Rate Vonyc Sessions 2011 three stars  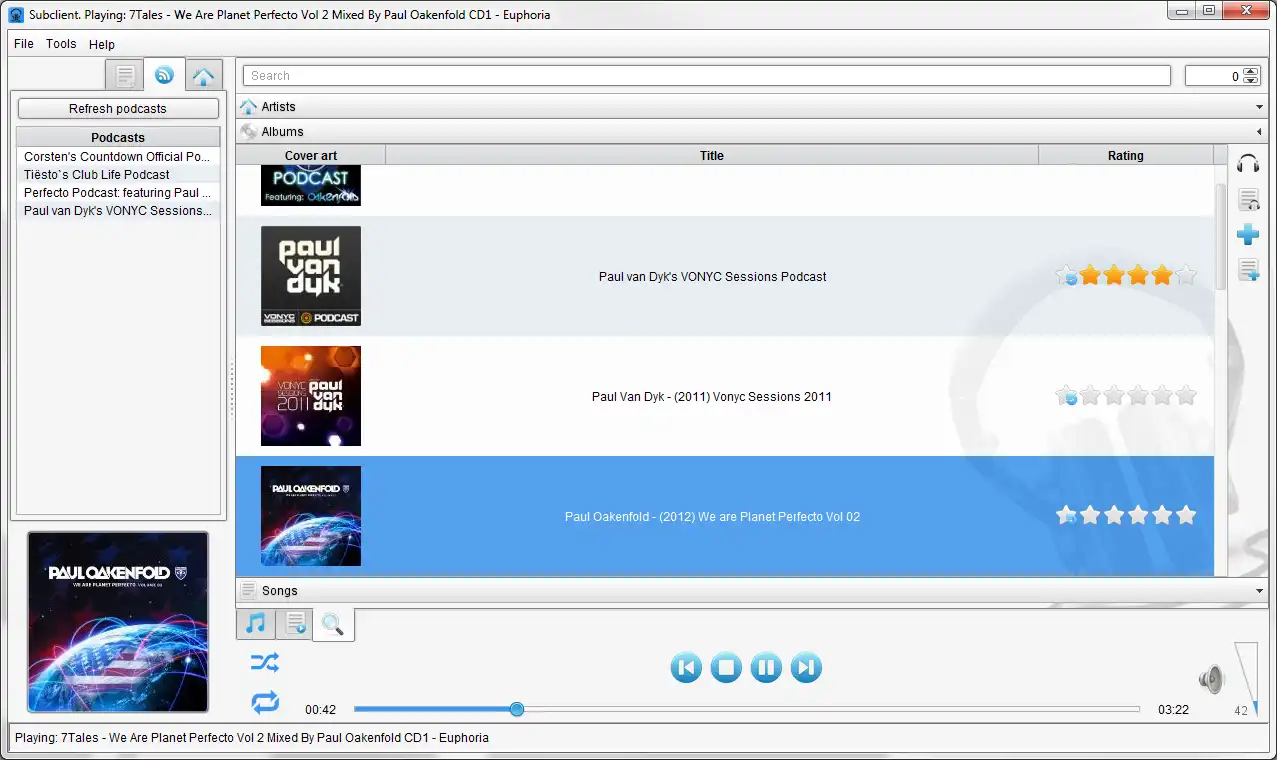tap(1138, 395)
